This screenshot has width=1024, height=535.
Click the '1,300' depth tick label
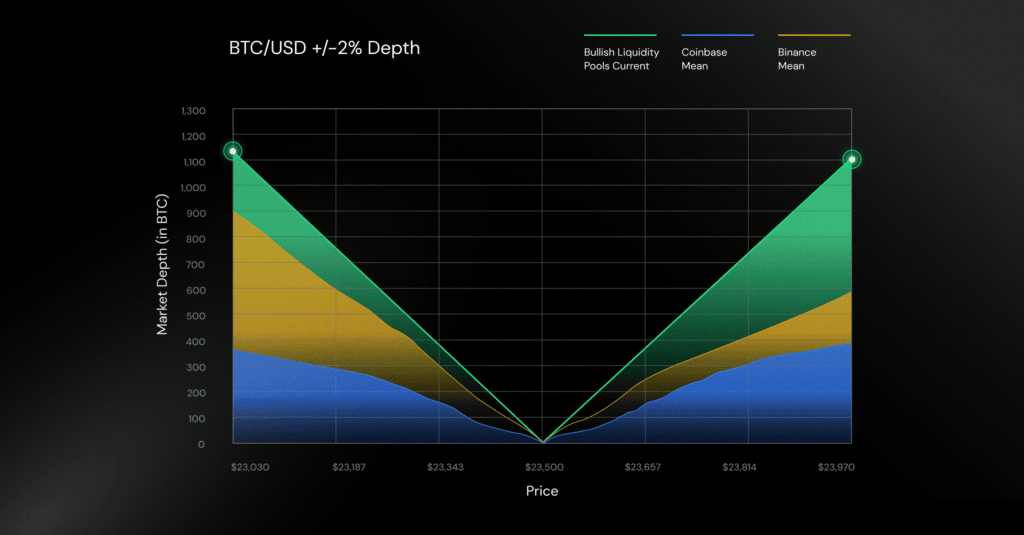tap(193, 111)
